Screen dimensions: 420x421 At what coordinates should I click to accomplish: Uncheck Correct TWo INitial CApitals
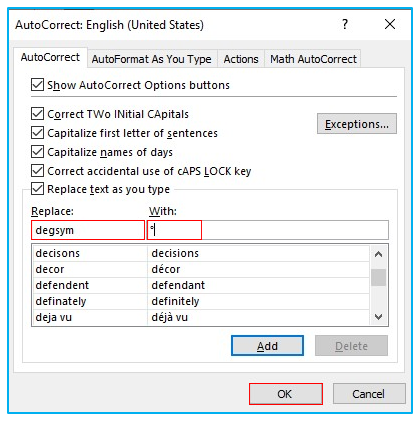37,114
